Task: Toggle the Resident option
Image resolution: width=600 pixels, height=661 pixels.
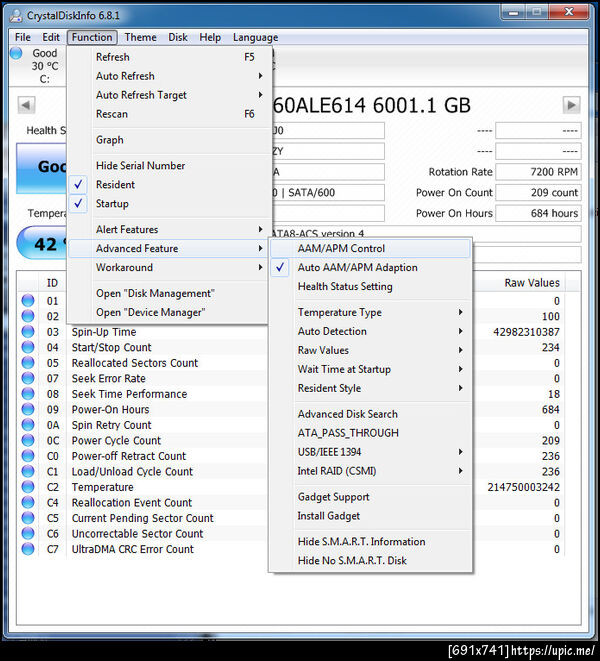Action: click(x=169, y=185)
